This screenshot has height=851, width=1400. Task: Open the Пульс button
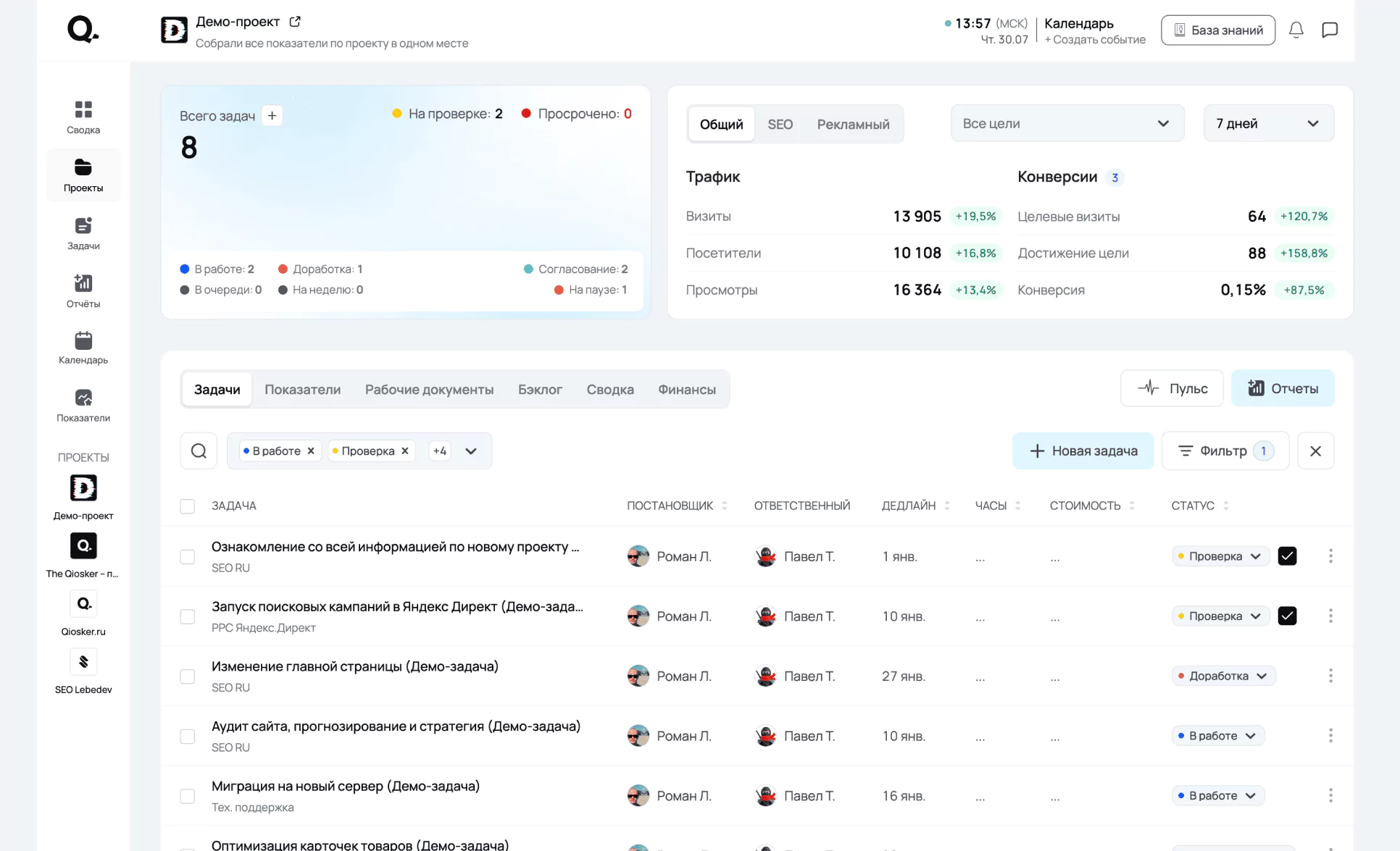coord(1172,388)
